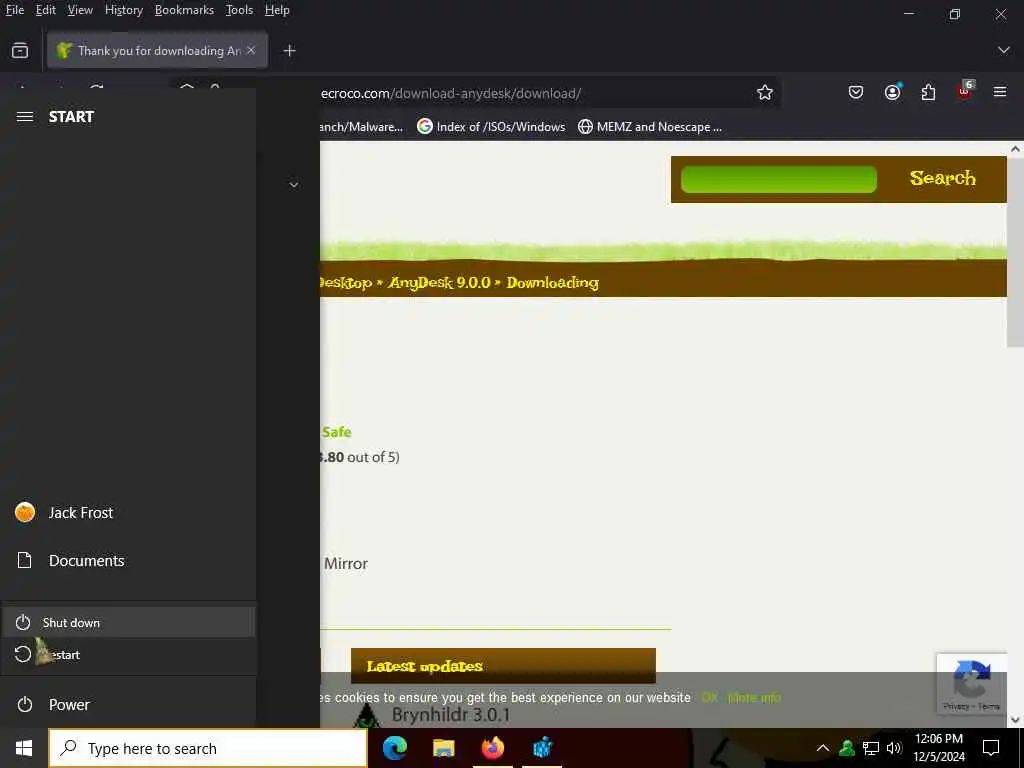Screen dimensions: 1024x768
Task: Click the uBlock Origin extension icon
Action: (x=965, y=91)
